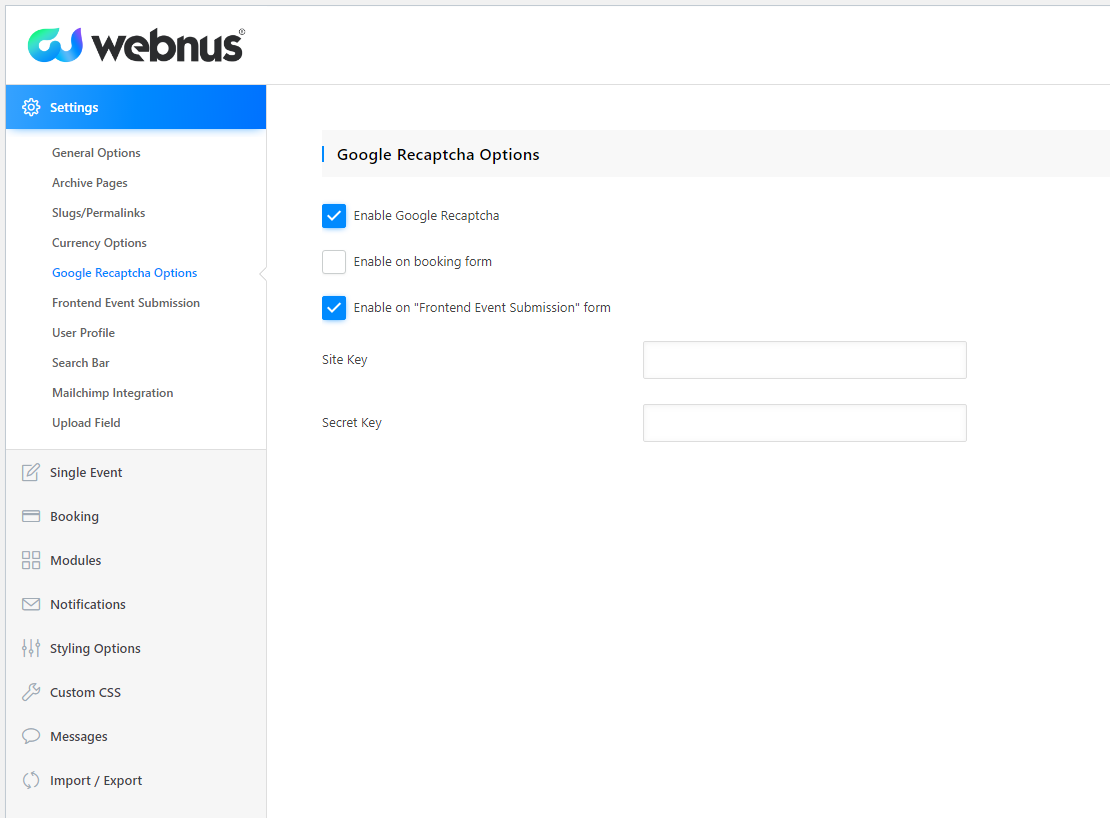Click the Site Key label
The width and height of the screenshot is (1110, 818).
[345, 359]
